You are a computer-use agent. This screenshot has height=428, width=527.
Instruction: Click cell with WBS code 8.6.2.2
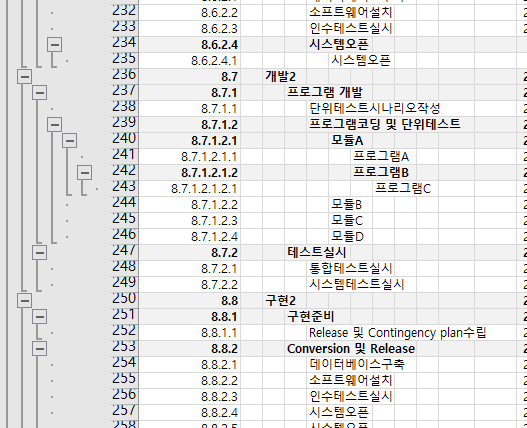pos(190,13)
